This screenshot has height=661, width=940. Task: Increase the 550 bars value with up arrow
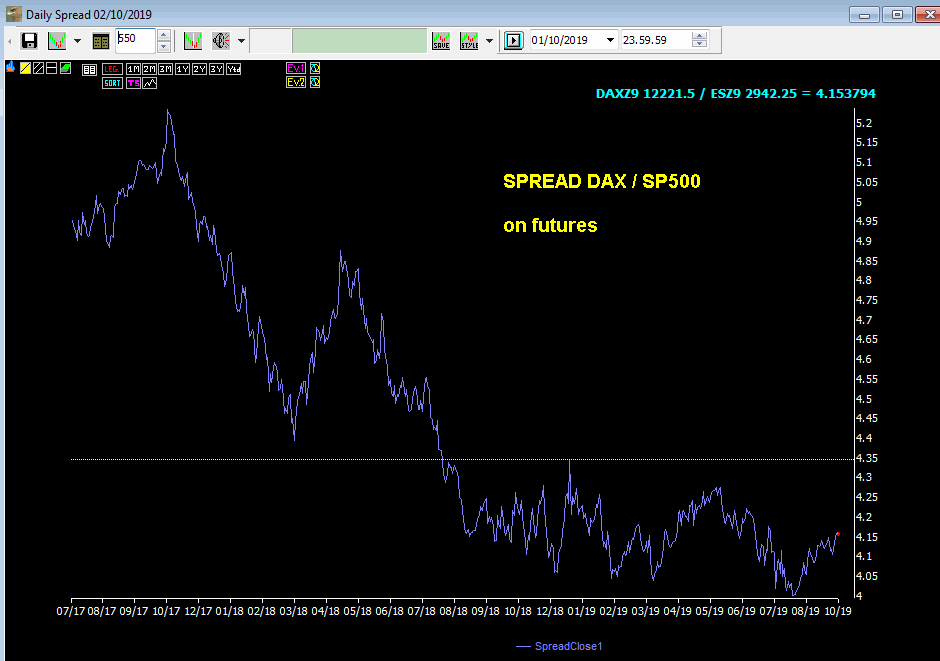coord(164,35)
